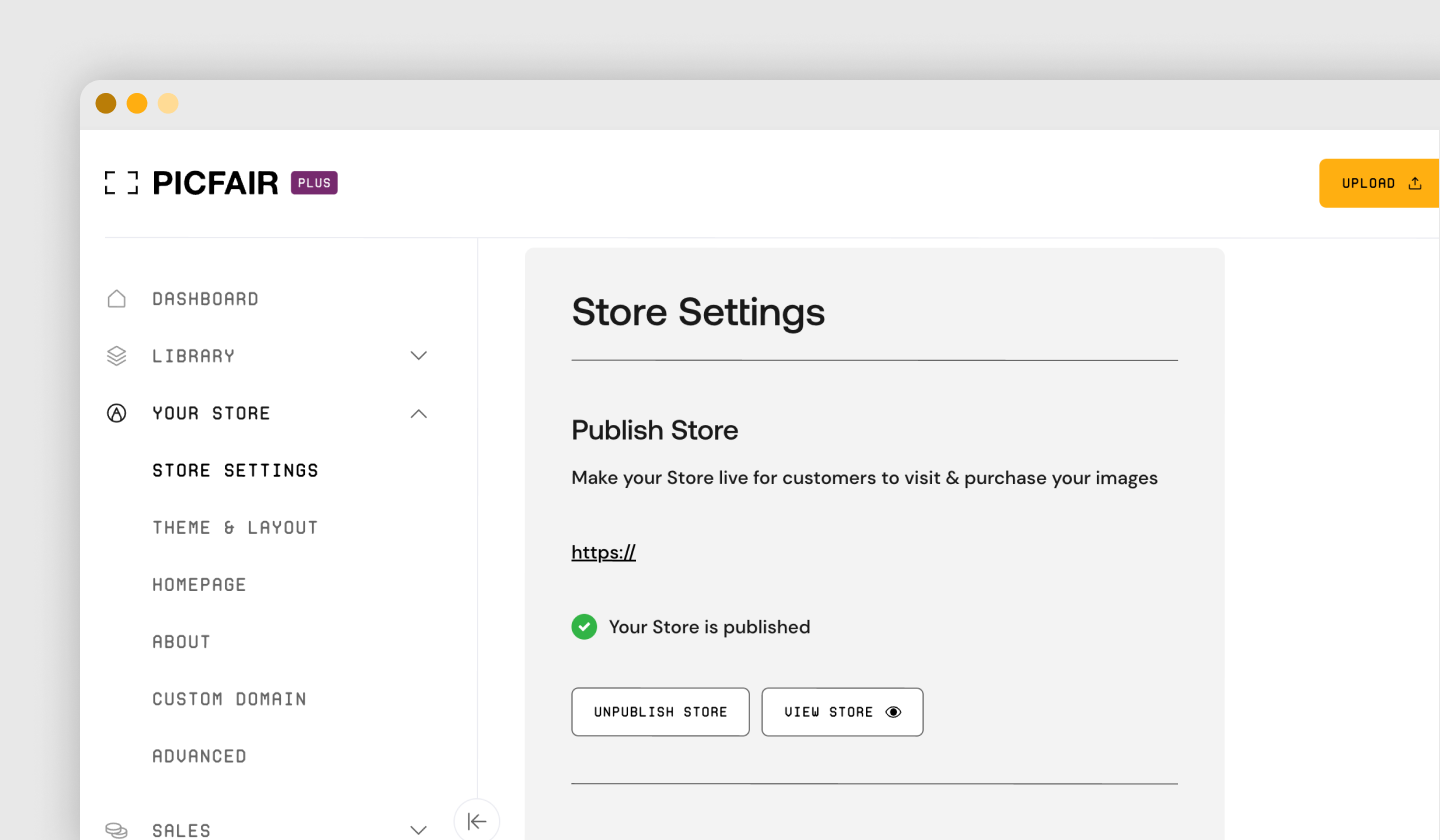Collapse the Your Store section
This screenshot has width=1440, height=840.
pyautogui.click(x=418, y=412)
